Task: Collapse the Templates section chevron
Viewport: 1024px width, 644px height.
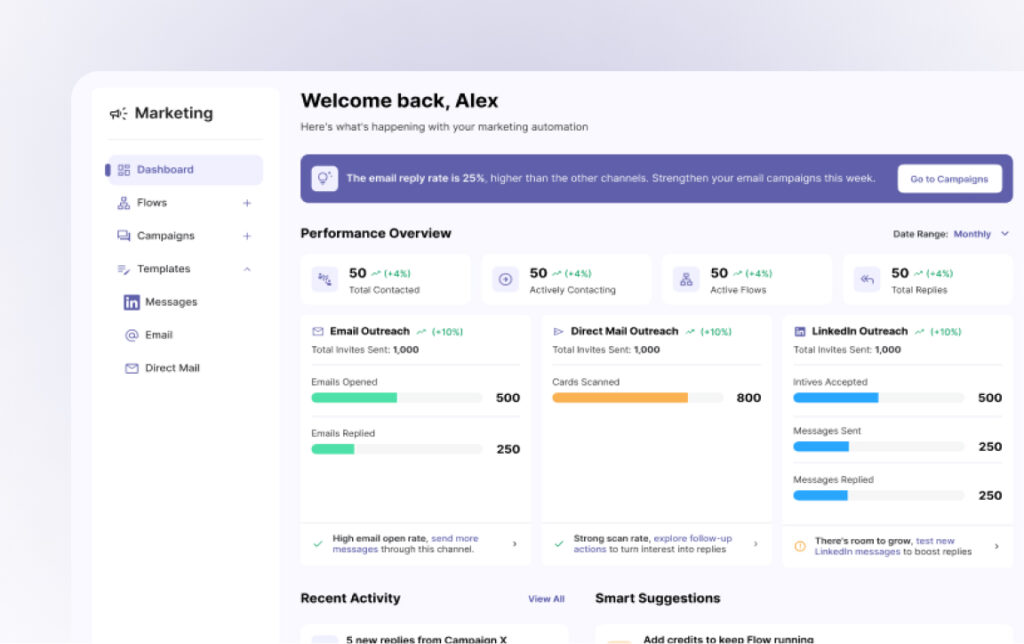Action: tap(247, 269)
